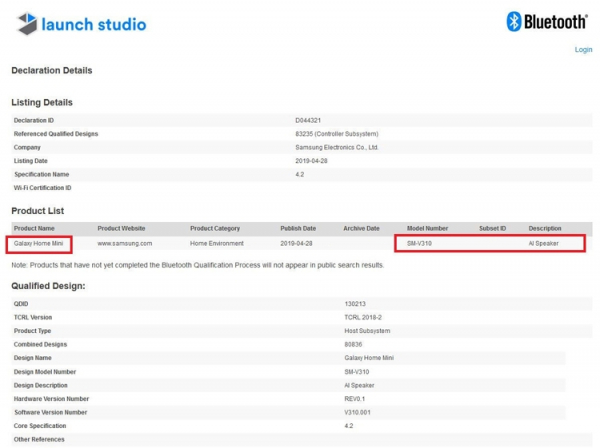Click the SM-V310 model number in Product List
Image resolution: width=600 pixels, height=448 pixels.
click(x=420, y=243)
